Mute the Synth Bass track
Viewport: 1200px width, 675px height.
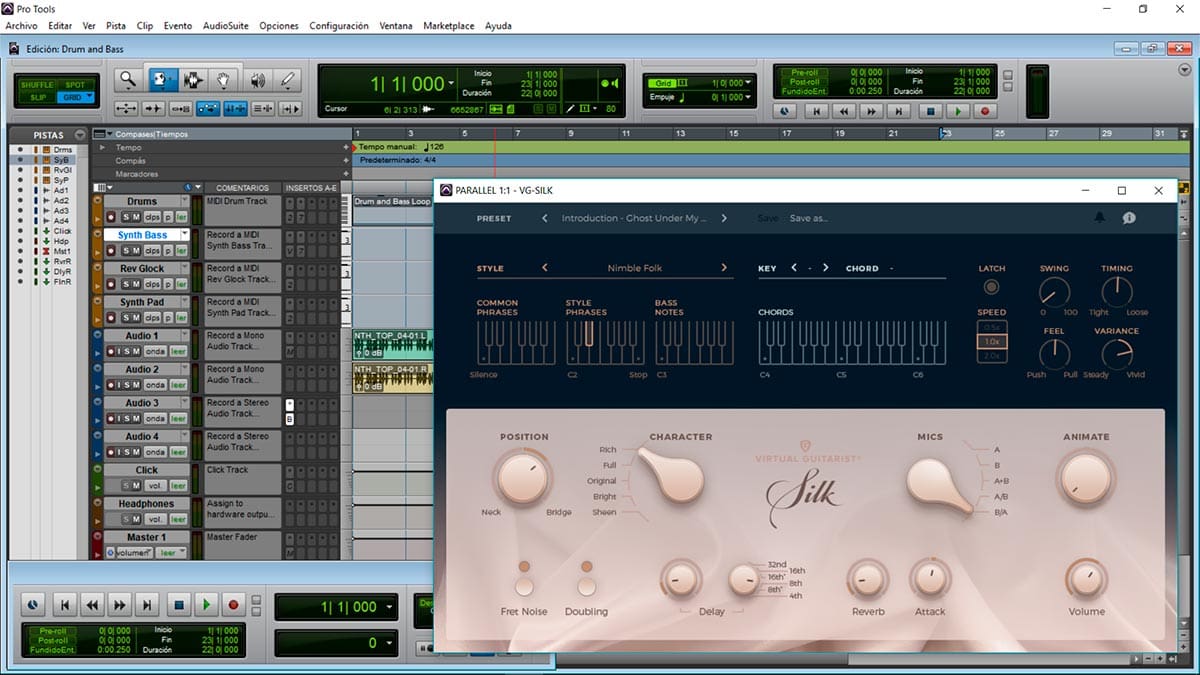coord(136,250)
